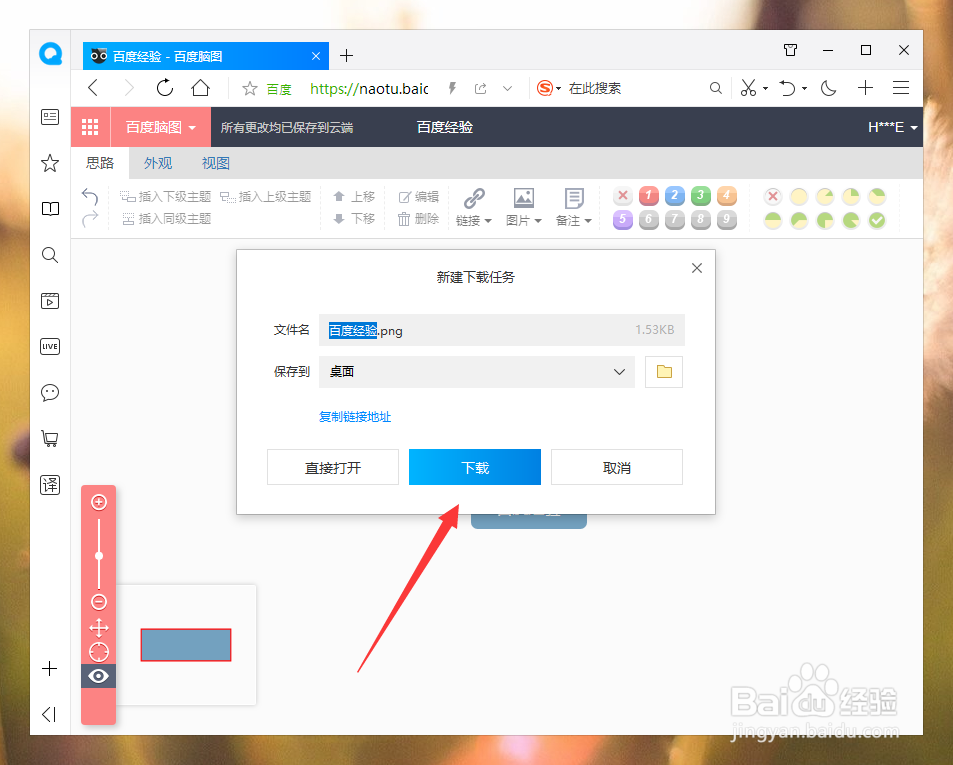Open the address bar history chevron
953x765 pixels.
507,89
